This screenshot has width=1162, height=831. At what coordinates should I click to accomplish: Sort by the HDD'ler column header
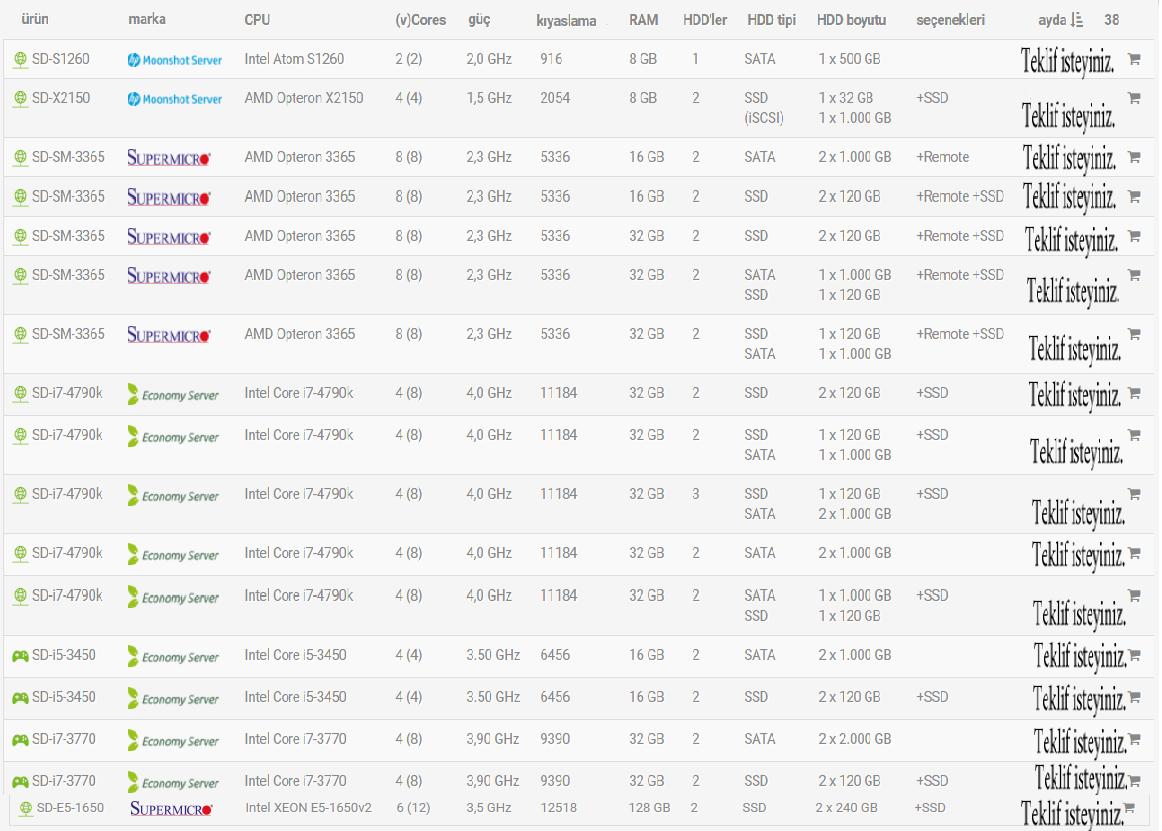tap(705, 20)
